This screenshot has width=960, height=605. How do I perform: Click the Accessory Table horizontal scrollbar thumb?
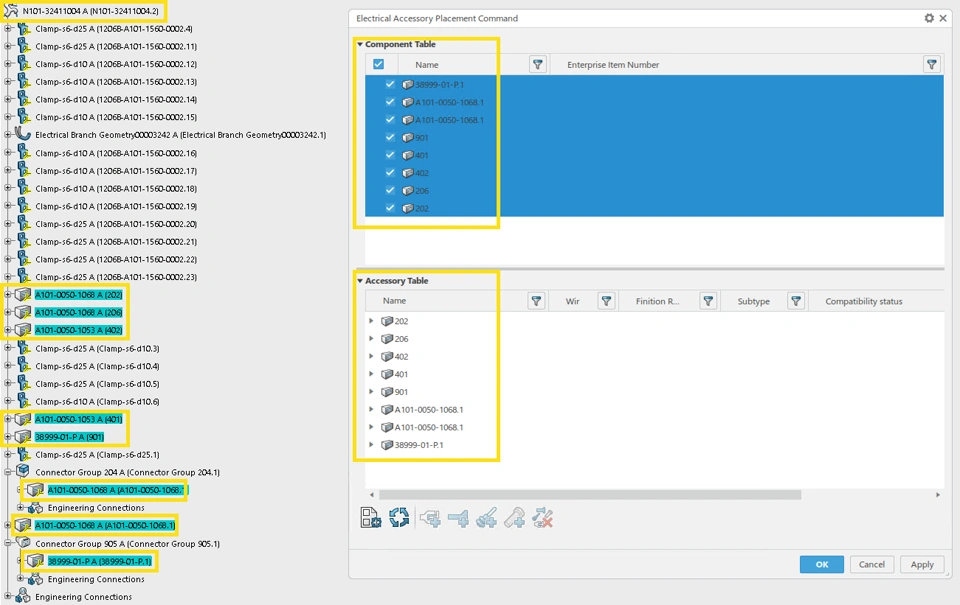coord(590,495)
